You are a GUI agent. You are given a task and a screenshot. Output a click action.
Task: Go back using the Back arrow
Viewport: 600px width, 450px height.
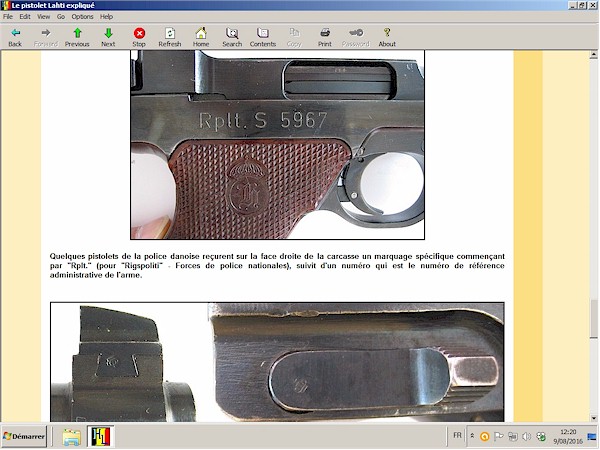click(x=15, y=38)
